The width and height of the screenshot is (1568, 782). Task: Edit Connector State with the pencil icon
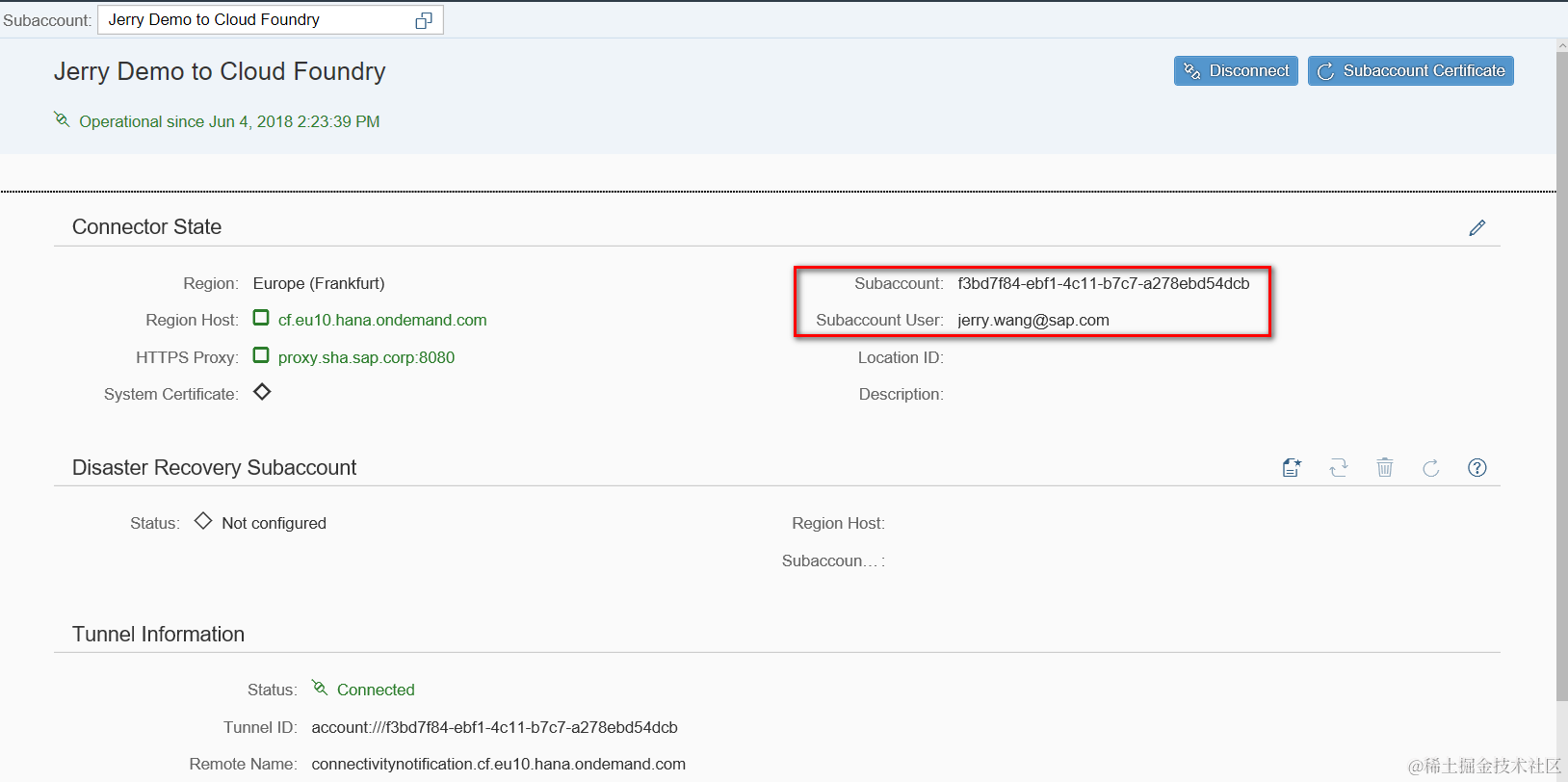click(x=1477, y=227)
